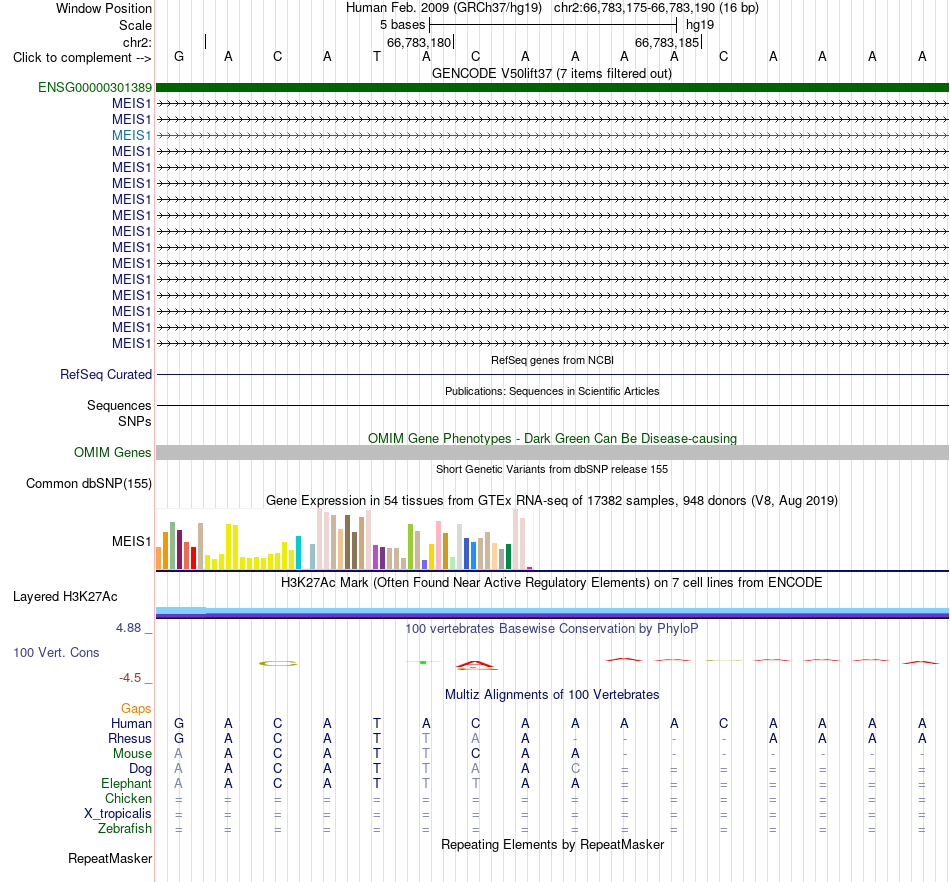Open the 'Gene Expression in 54 tissues from GTEx' title

[552, 501]
